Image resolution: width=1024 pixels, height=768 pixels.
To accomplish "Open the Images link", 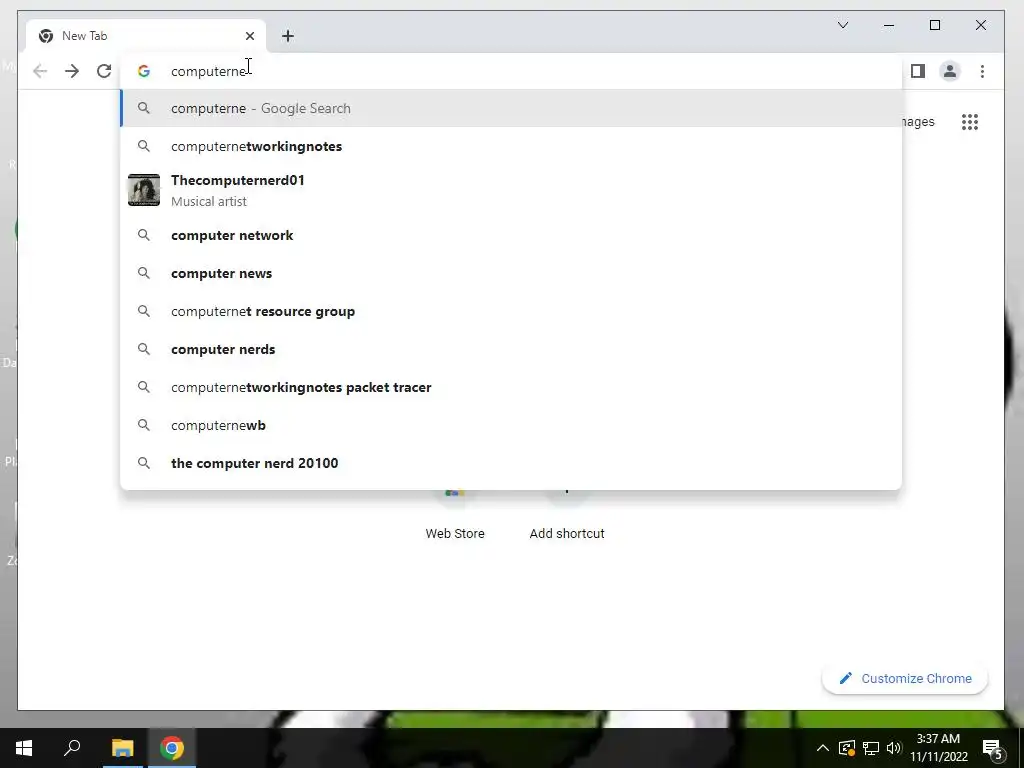I will pos(919,121).
